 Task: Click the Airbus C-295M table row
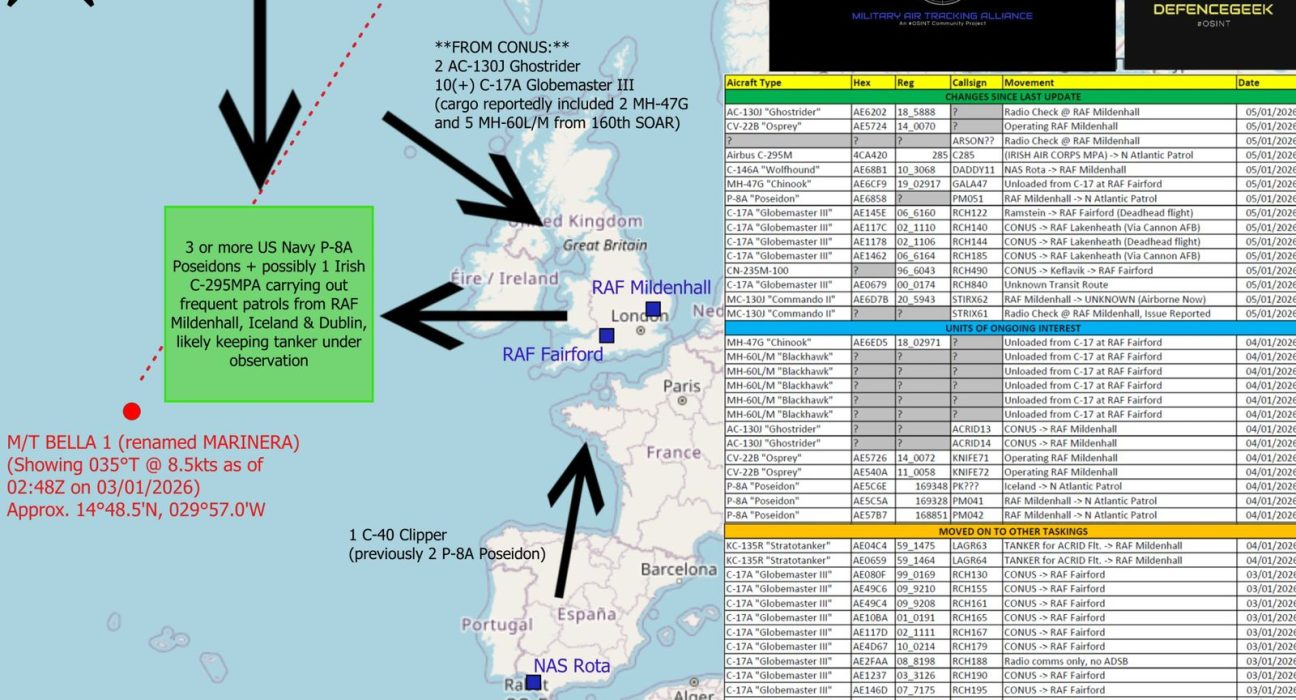[x=1010, y=155]
